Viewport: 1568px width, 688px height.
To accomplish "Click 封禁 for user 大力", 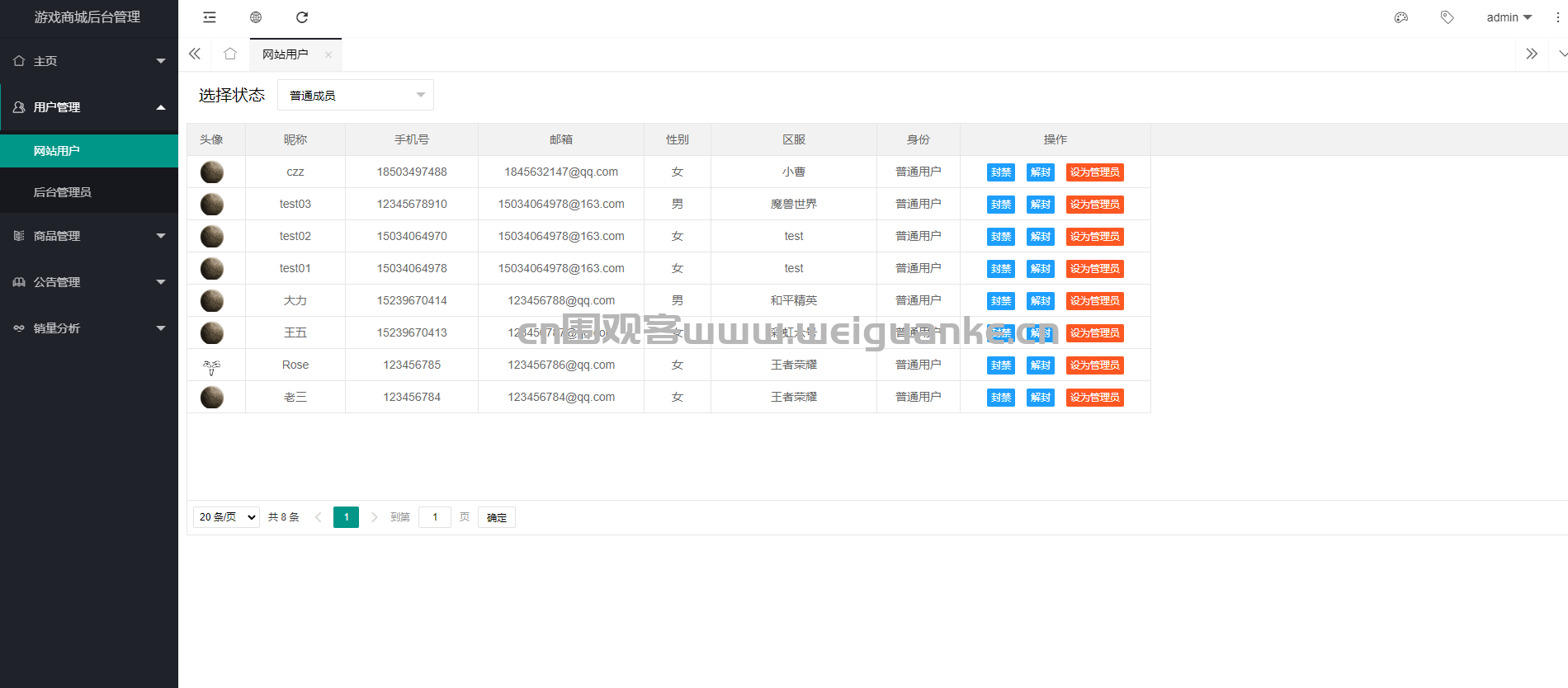I will (1001, 301).
